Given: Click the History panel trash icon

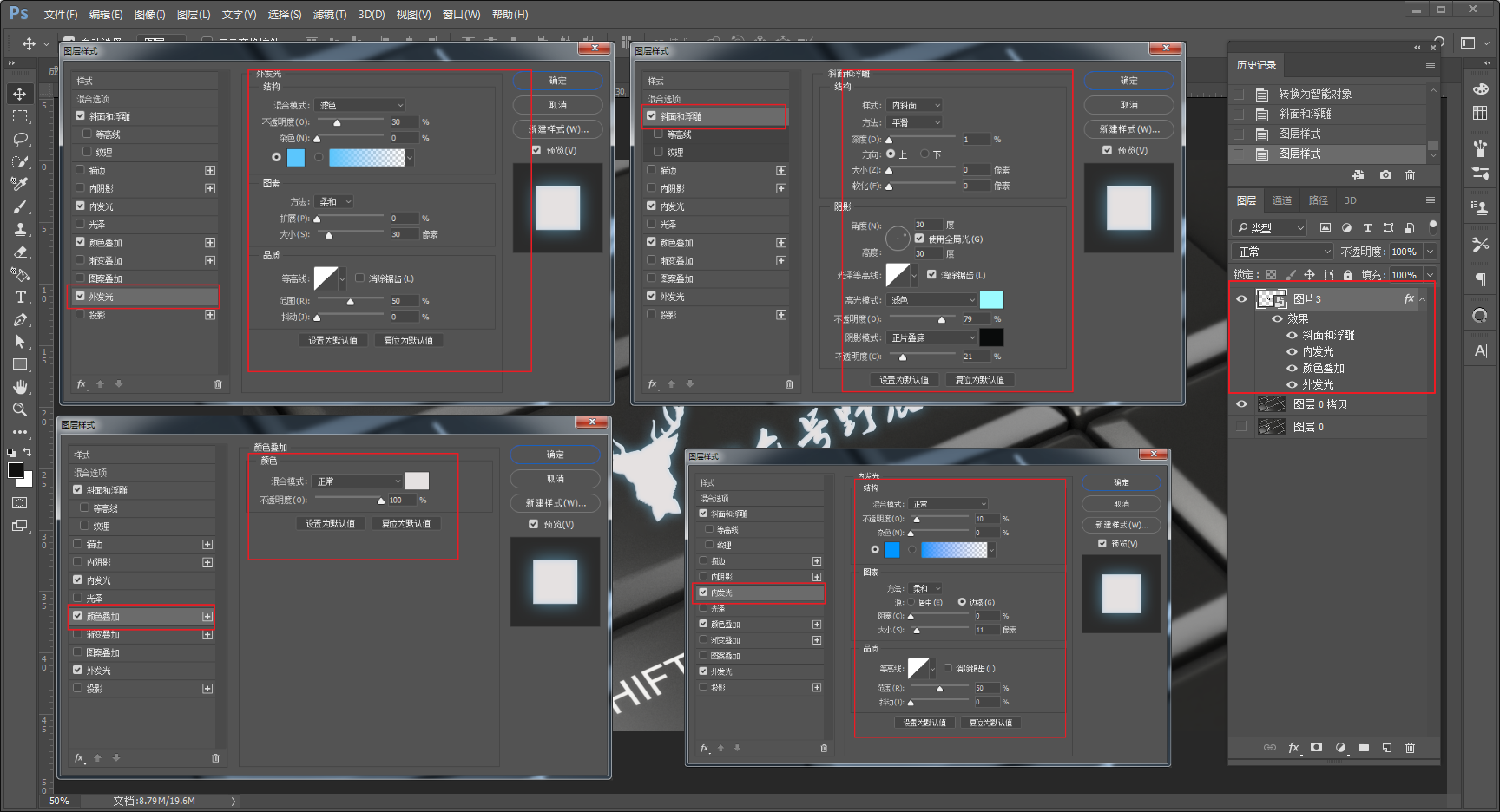Looking at the screenshot, I should pyautogui.click(x=1410, y=175).
